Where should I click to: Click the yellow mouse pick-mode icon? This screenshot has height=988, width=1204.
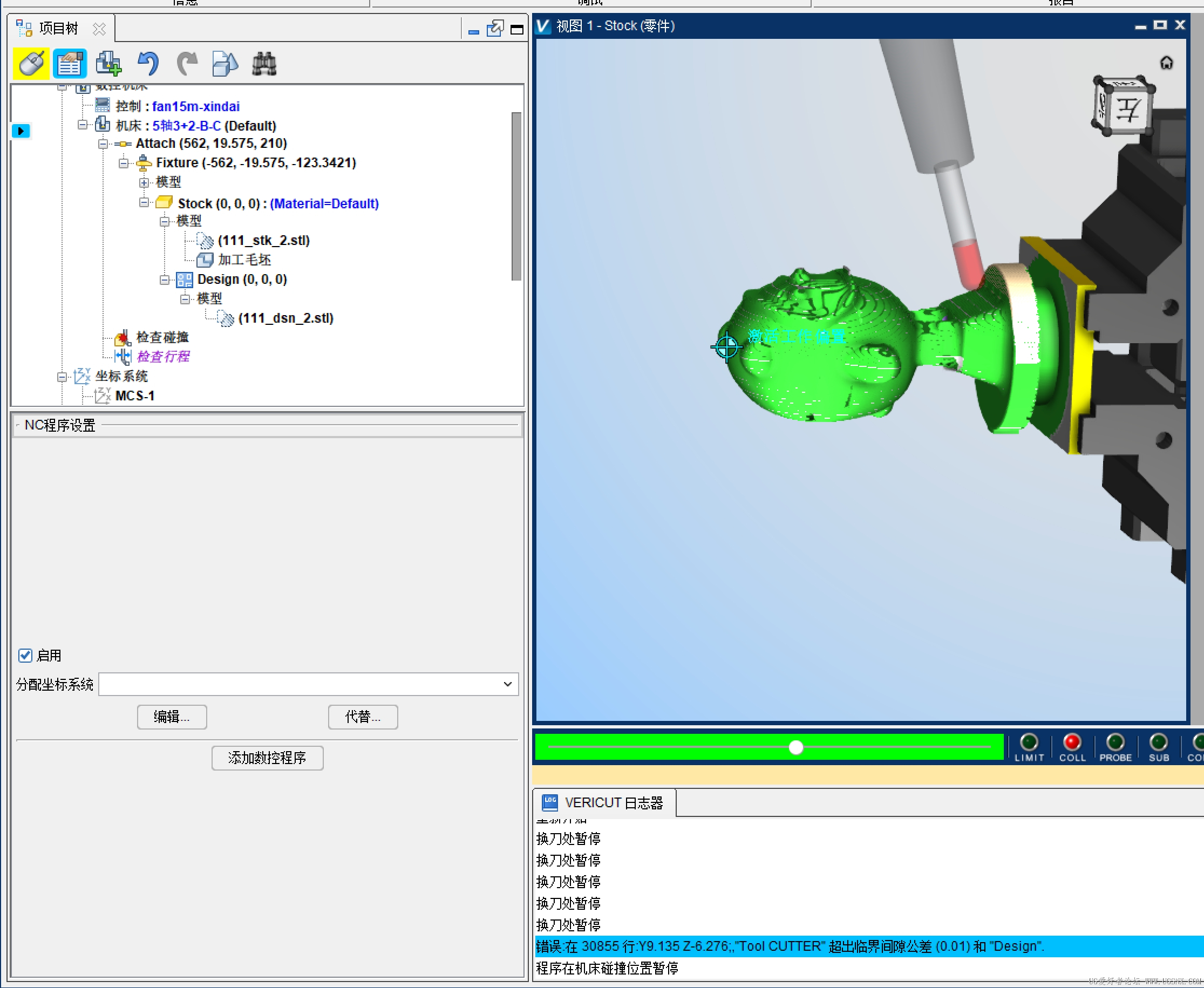pos(31,63)
